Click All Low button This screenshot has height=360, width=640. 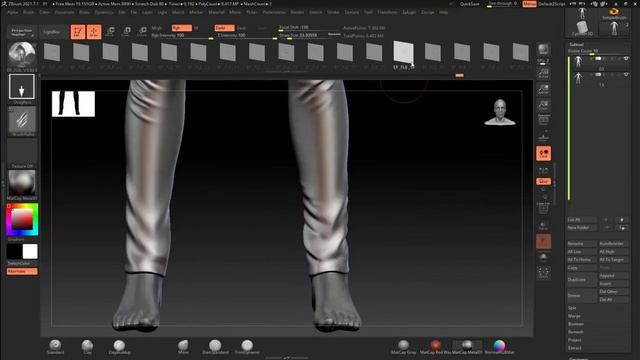[x=582, y=252]
